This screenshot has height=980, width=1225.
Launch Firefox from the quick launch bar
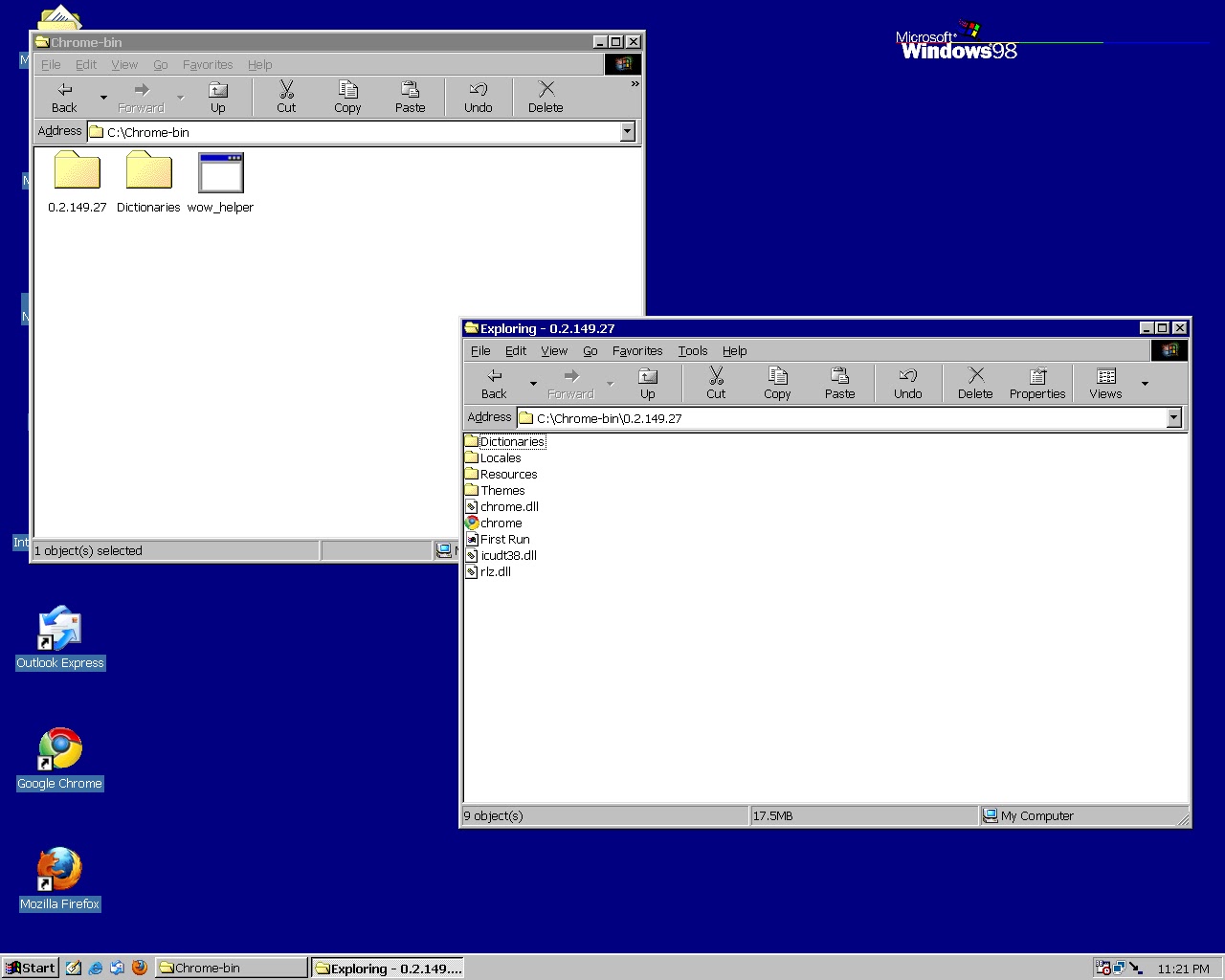140,968
